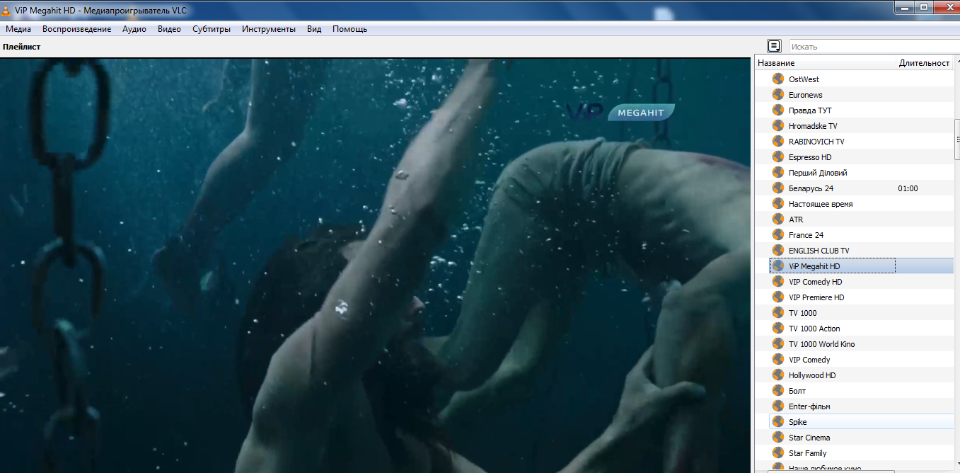Click the globe icon beside Euronews

[x=778, y=94]
